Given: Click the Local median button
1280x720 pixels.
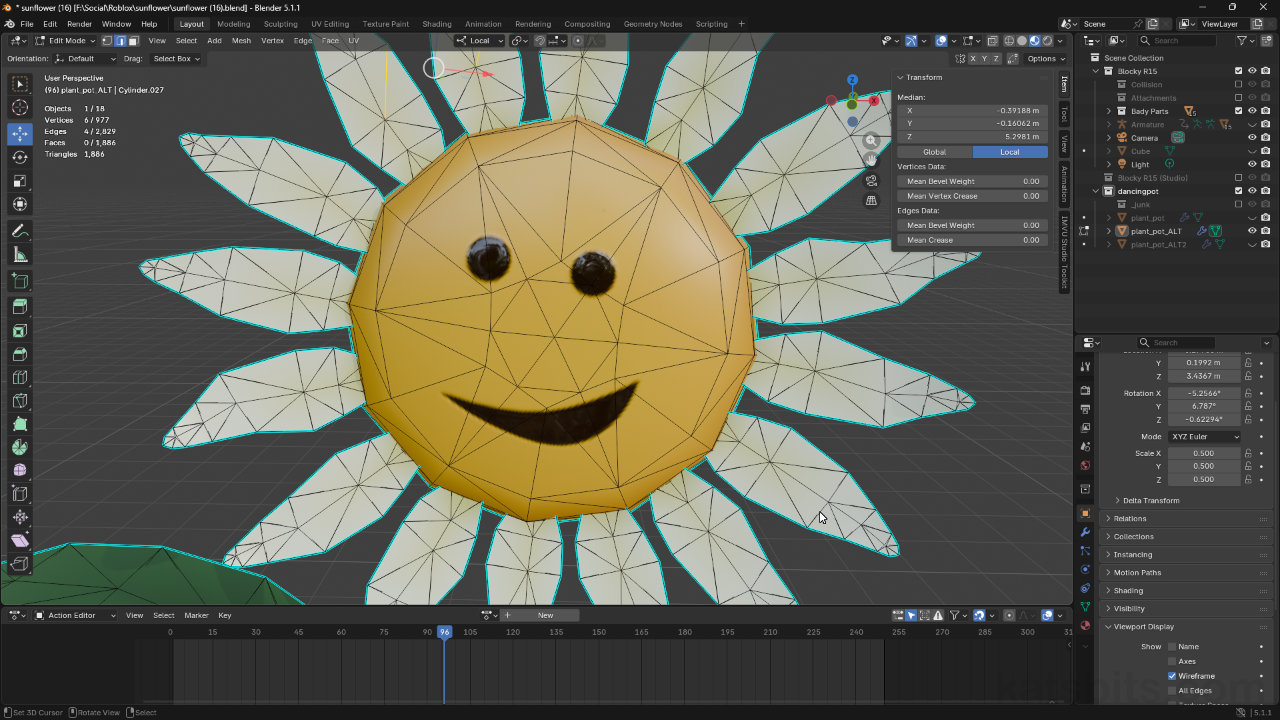Looking at the screenshot, I should [1010, 152].
